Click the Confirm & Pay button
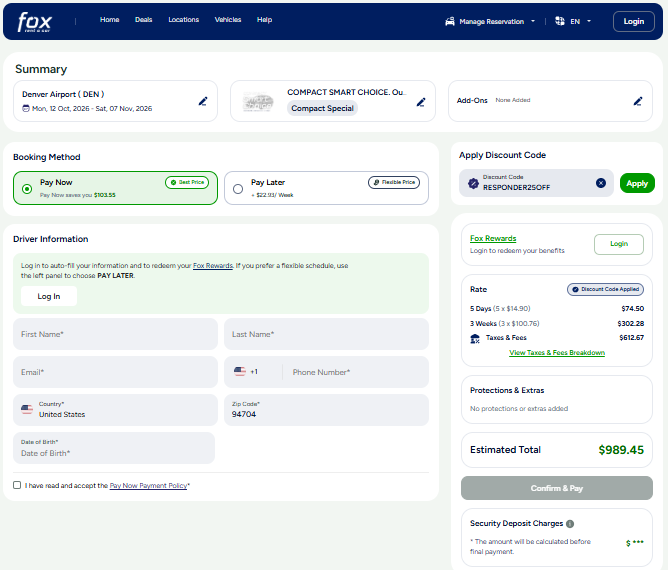Viewport: 668px width, 570px height. [x=557, y=488]
